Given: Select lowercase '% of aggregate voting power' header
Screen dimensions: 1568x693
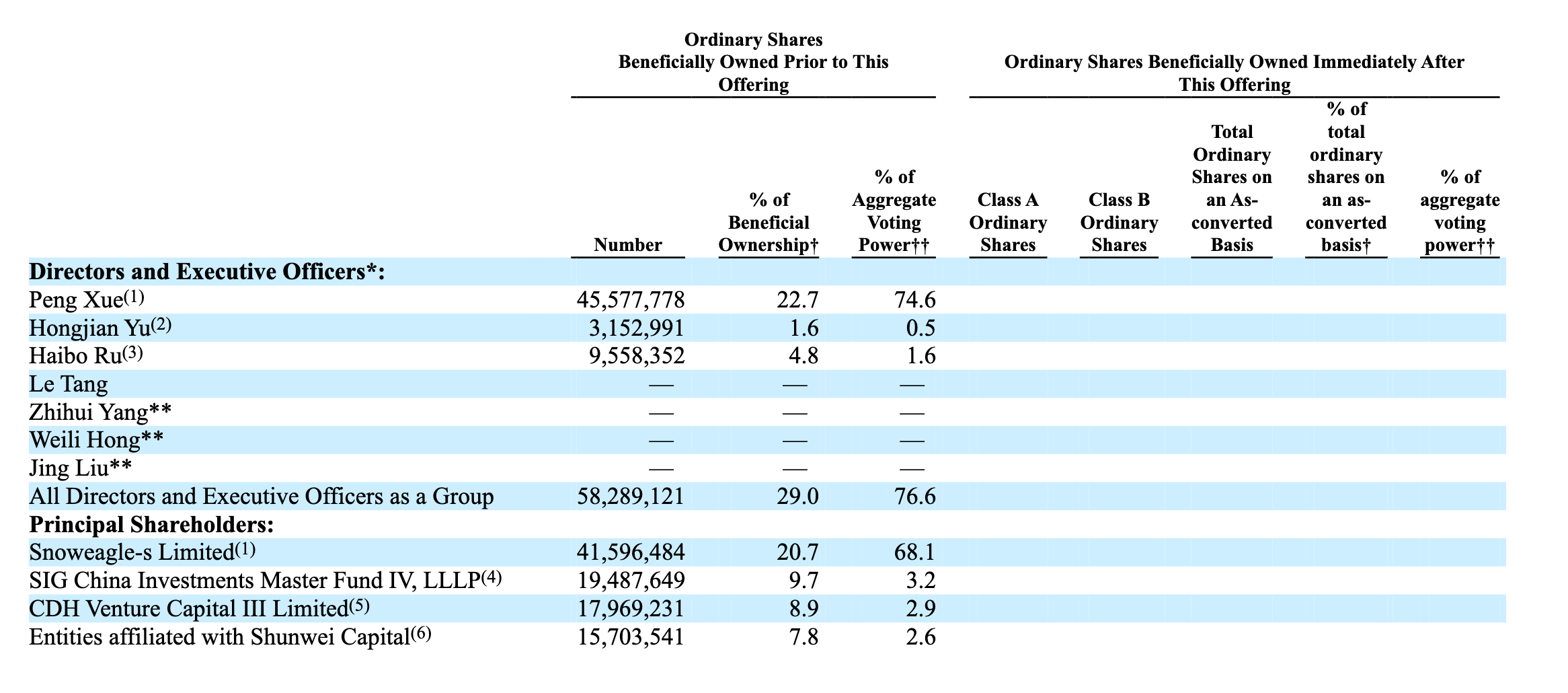Looking at the screenshot, I should (1460, 211).
